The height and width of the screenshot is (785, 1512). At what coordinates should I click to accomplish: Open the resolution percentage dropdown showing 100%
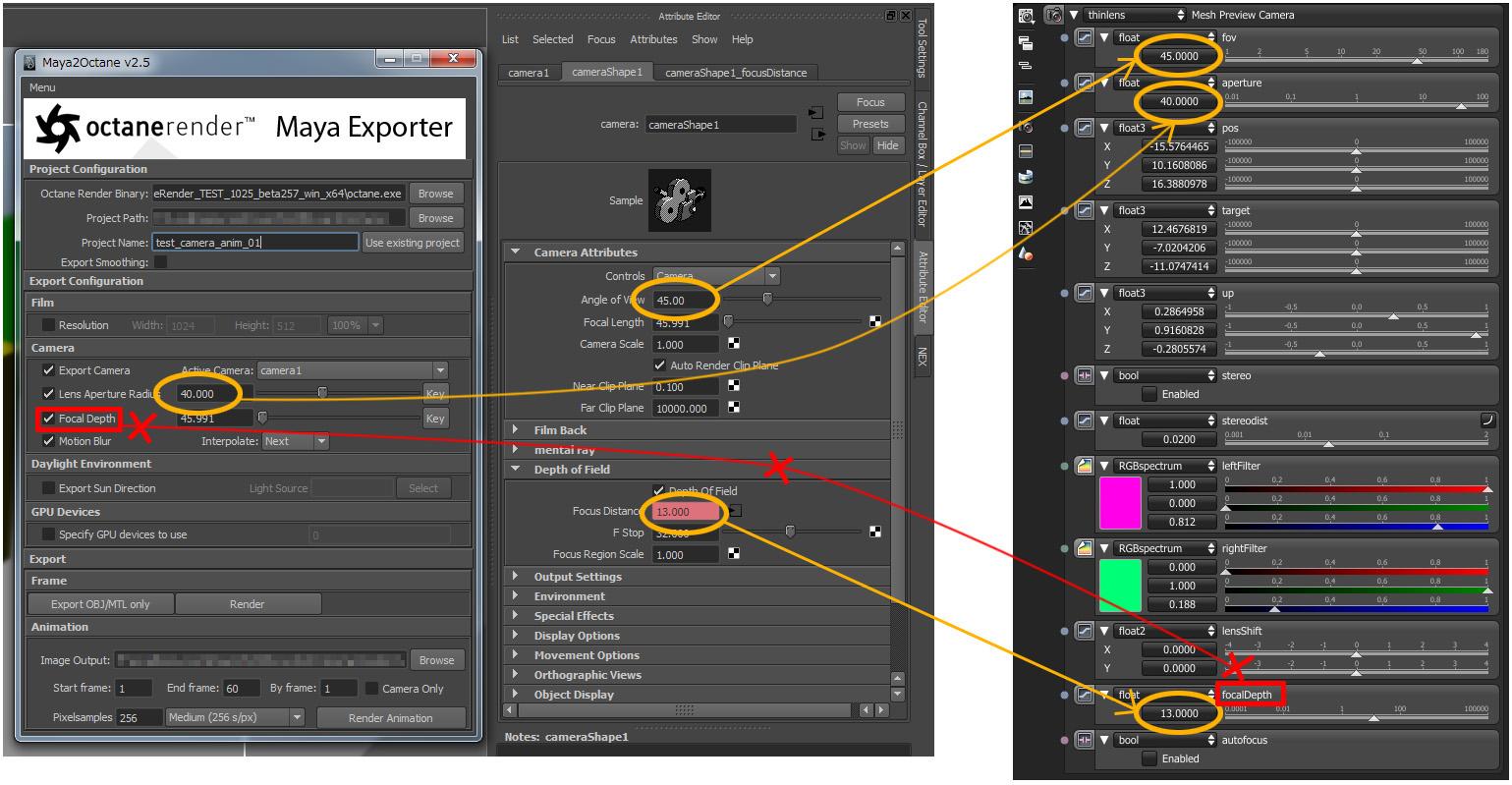pos(356,325)
